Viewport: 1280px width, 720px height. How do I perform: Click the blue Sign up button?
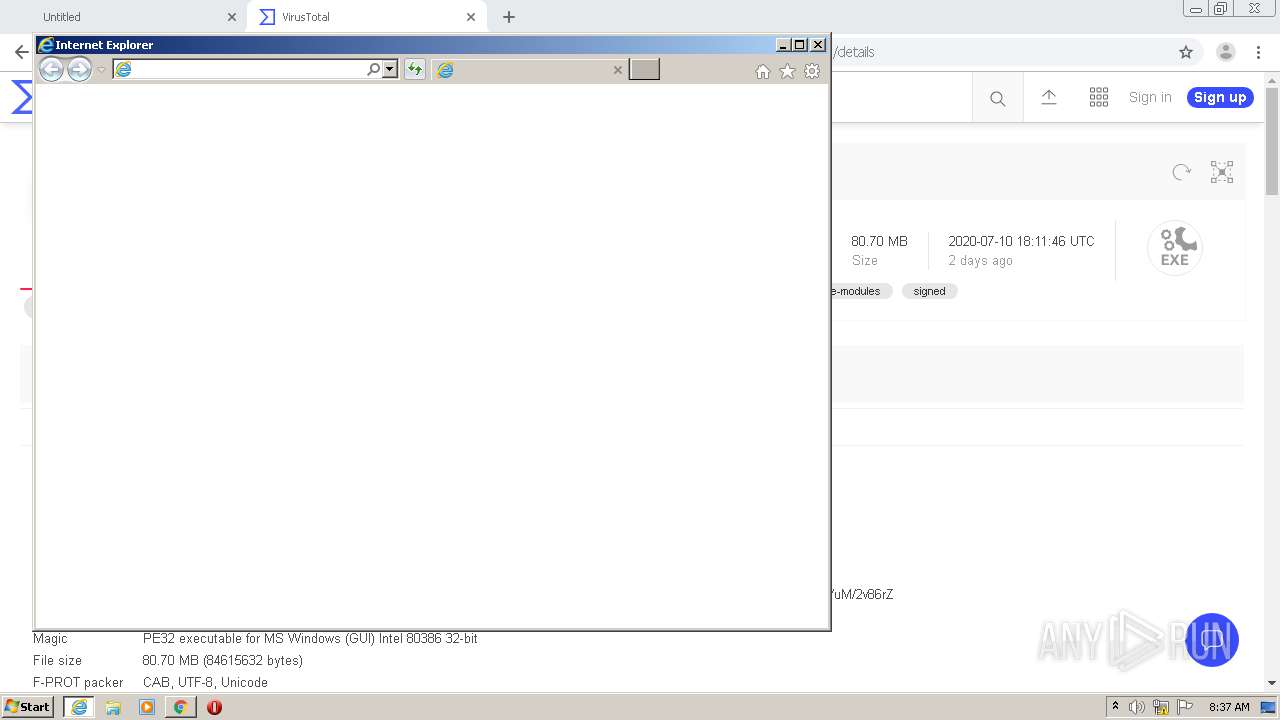tap(1220, 97)
